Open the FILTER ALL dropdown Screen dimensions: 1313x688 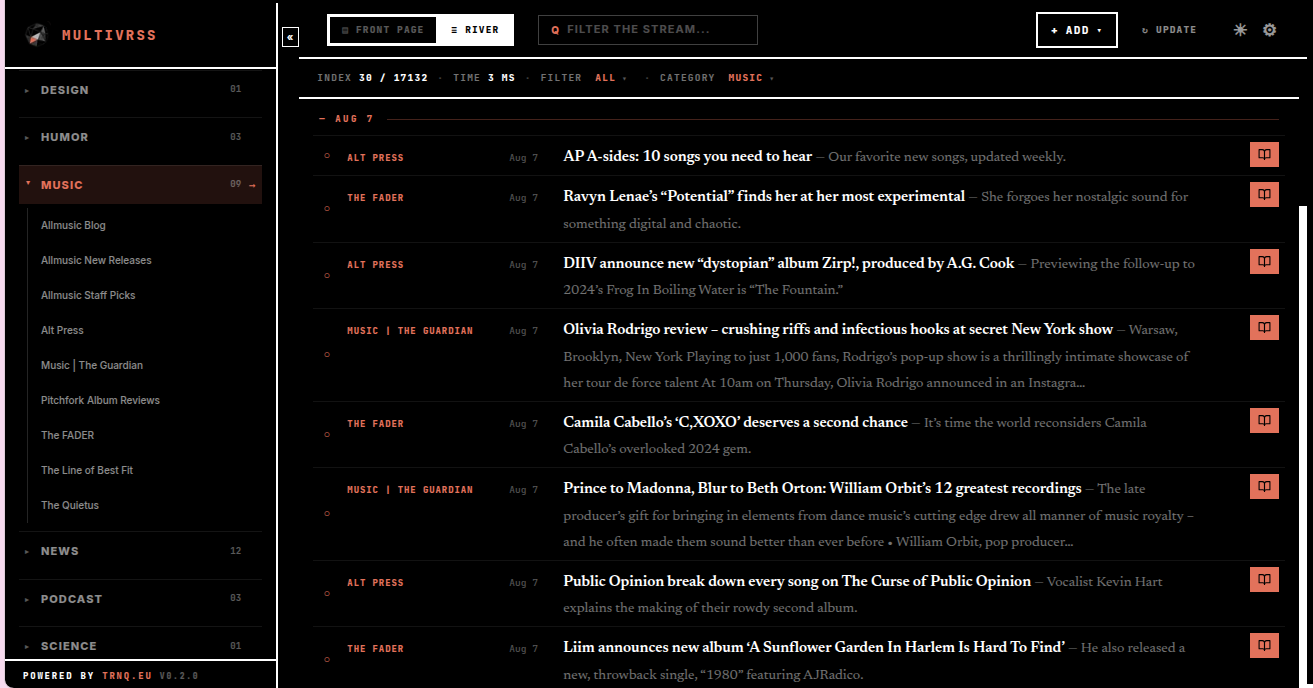click(x=611, y=78)
